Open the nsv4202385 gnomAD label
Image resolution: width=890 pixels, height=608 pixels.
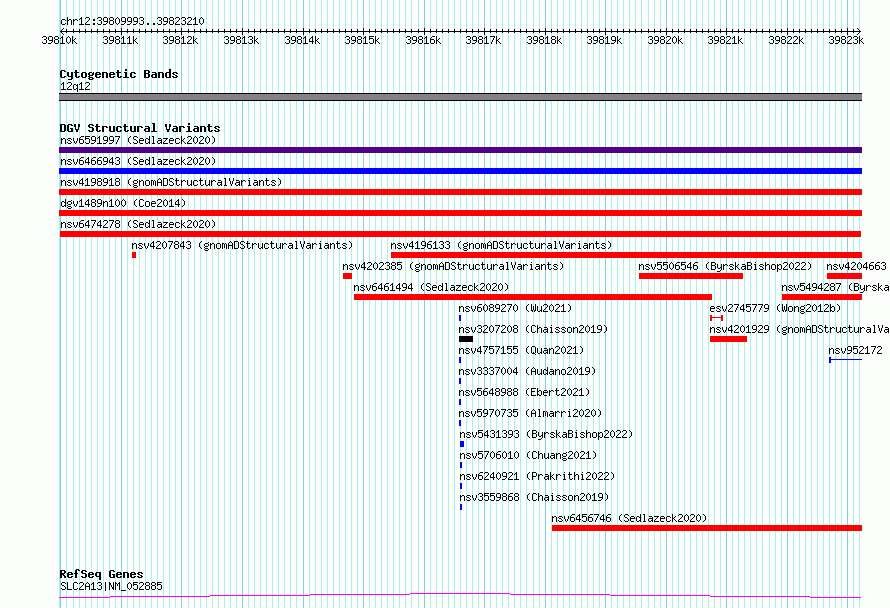[454, 266]
